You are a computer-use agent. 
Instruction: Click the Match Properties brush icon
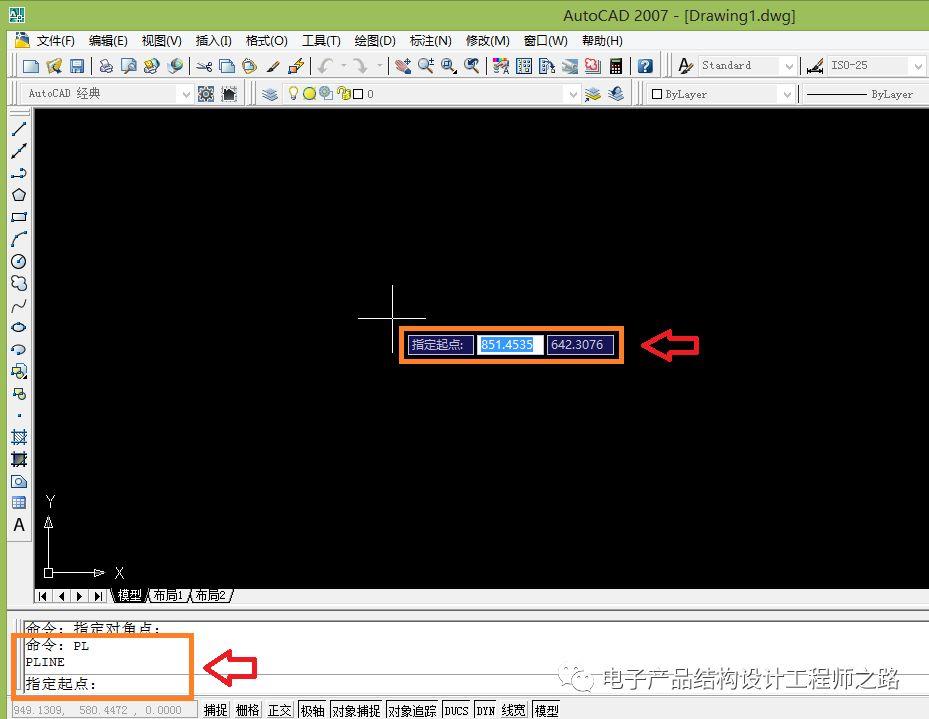tap(273, 66)
